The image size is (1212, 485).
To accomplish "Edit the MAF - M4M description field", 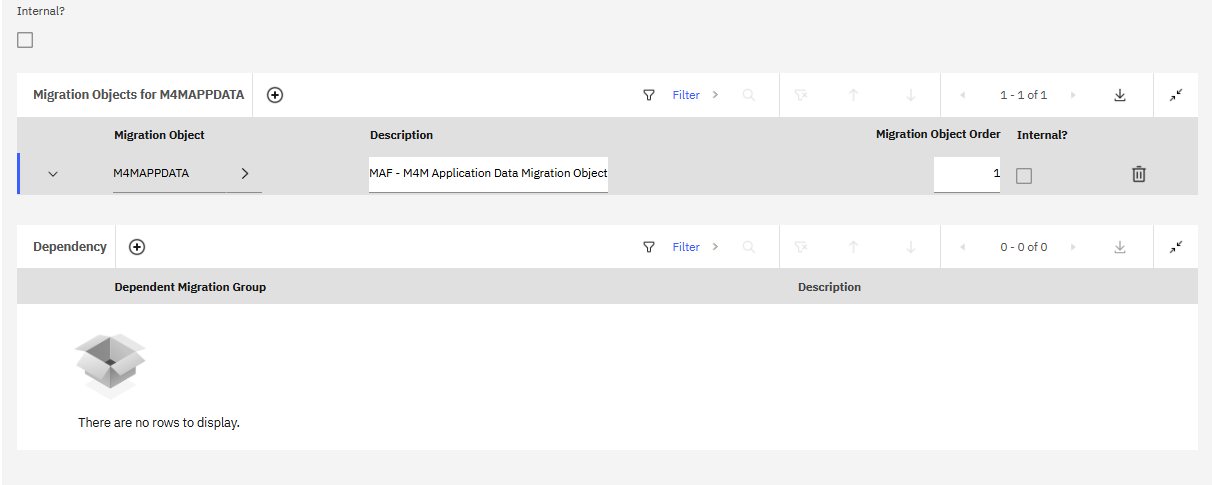I will pyautogui.click(x=488, y=173).
